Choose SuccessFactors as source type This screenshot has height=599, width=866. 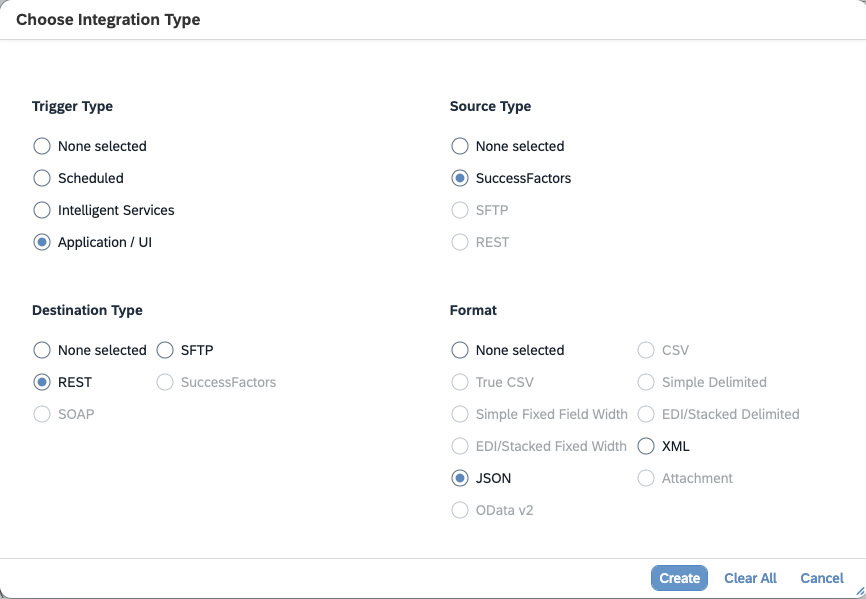[460, 178]
